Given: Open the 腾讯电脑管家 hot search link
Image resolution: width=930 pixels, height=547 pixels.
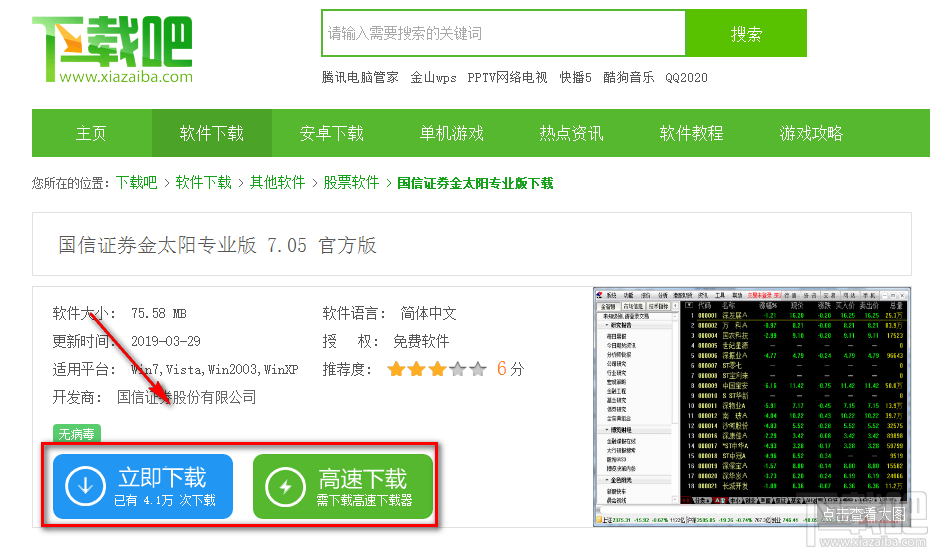Looking at the screenshot, I should click(x=360, y=78).
